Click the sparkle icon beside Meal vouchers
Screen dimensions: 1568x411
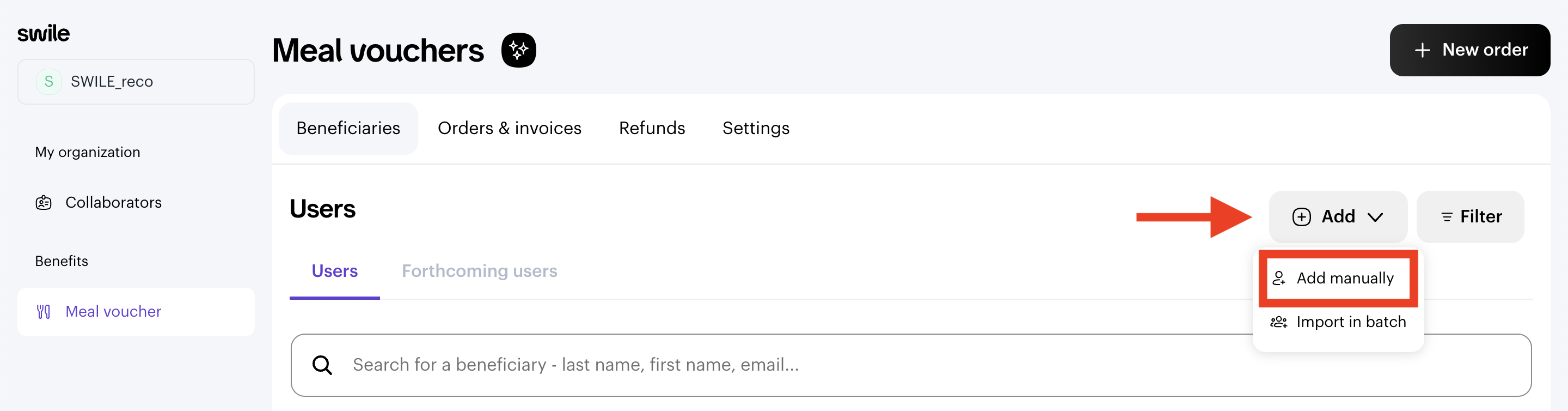point(518,50)
